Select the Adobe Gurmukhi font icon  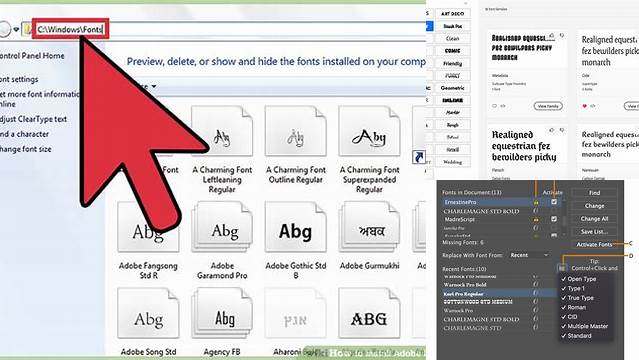point(369,227)
